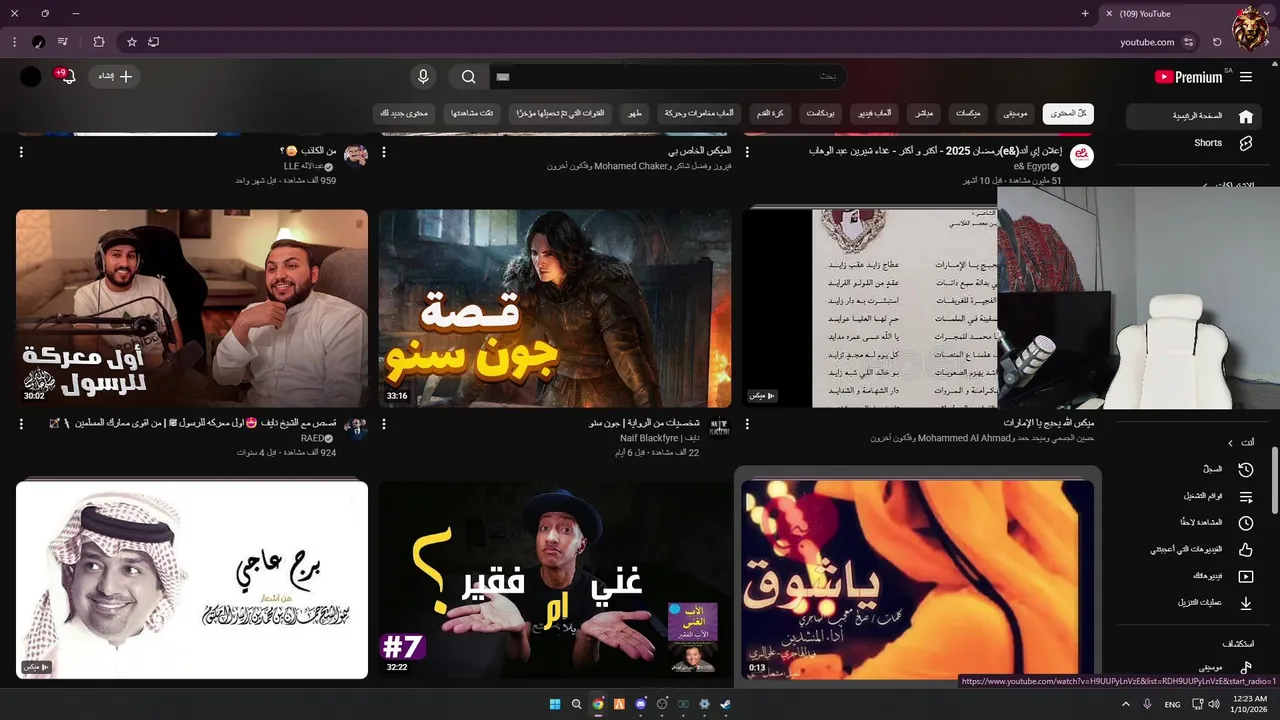Select the recently uploaded channels chip

pos(560,113)
